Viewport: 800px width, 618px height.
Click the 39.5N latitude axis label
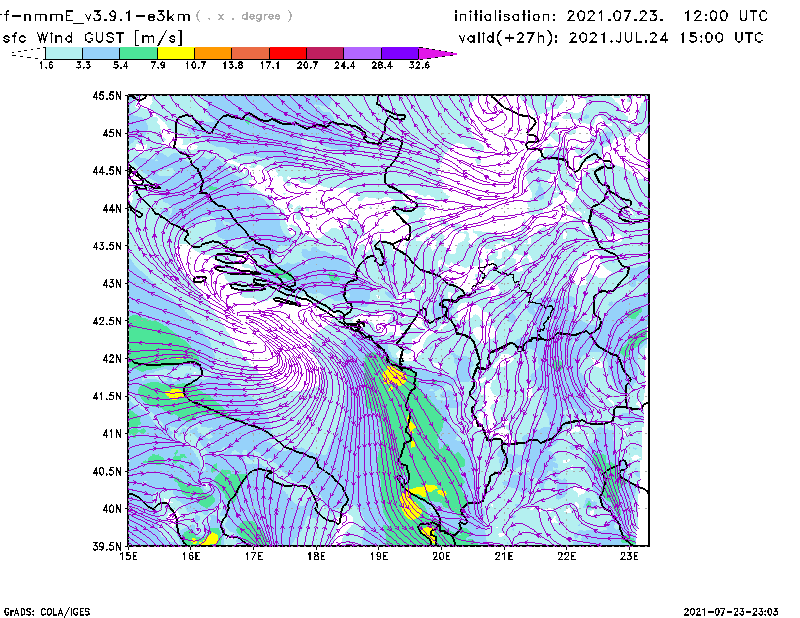[107, 546]
